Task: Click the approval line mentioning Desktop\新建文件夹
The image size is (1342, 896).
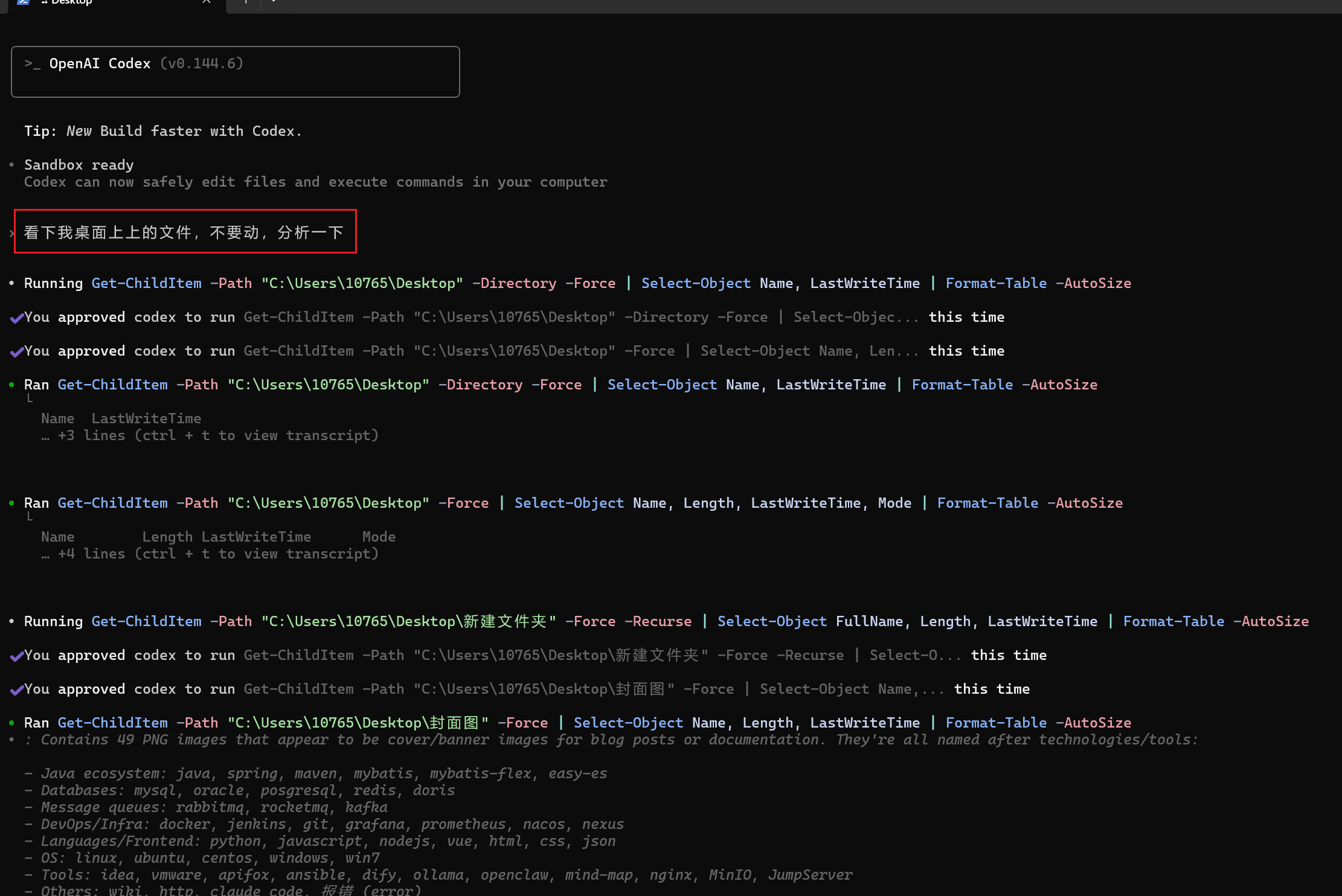Action: [x=535, y=655]
